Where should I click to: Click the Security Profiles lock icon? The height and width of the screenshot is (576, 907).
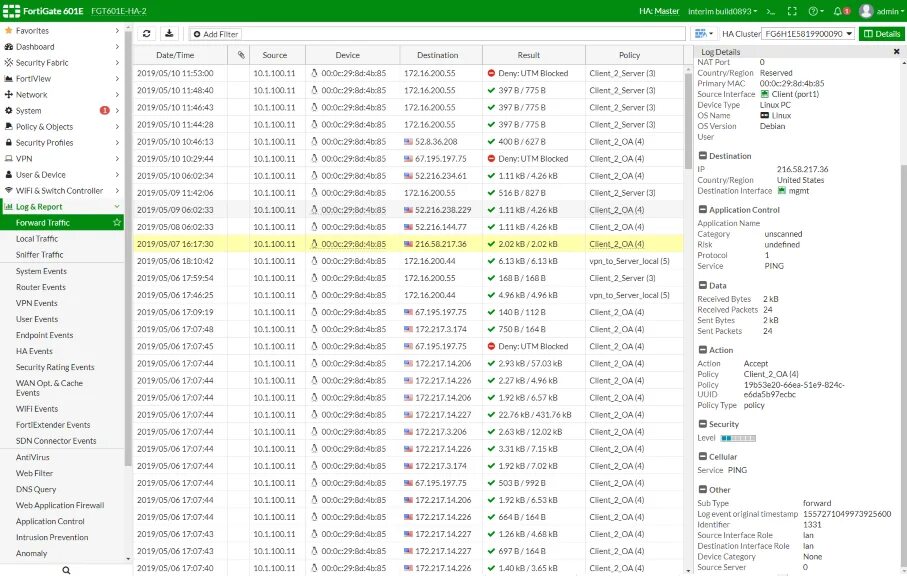pyautogui.click(x=8, y=142)
